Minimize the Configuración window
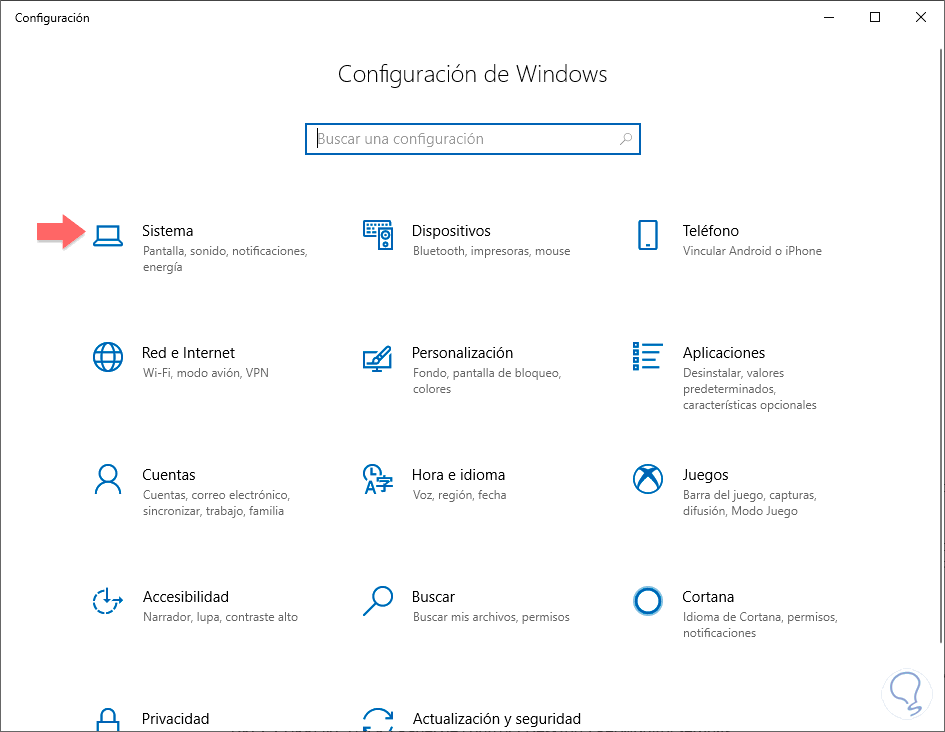 829,17
